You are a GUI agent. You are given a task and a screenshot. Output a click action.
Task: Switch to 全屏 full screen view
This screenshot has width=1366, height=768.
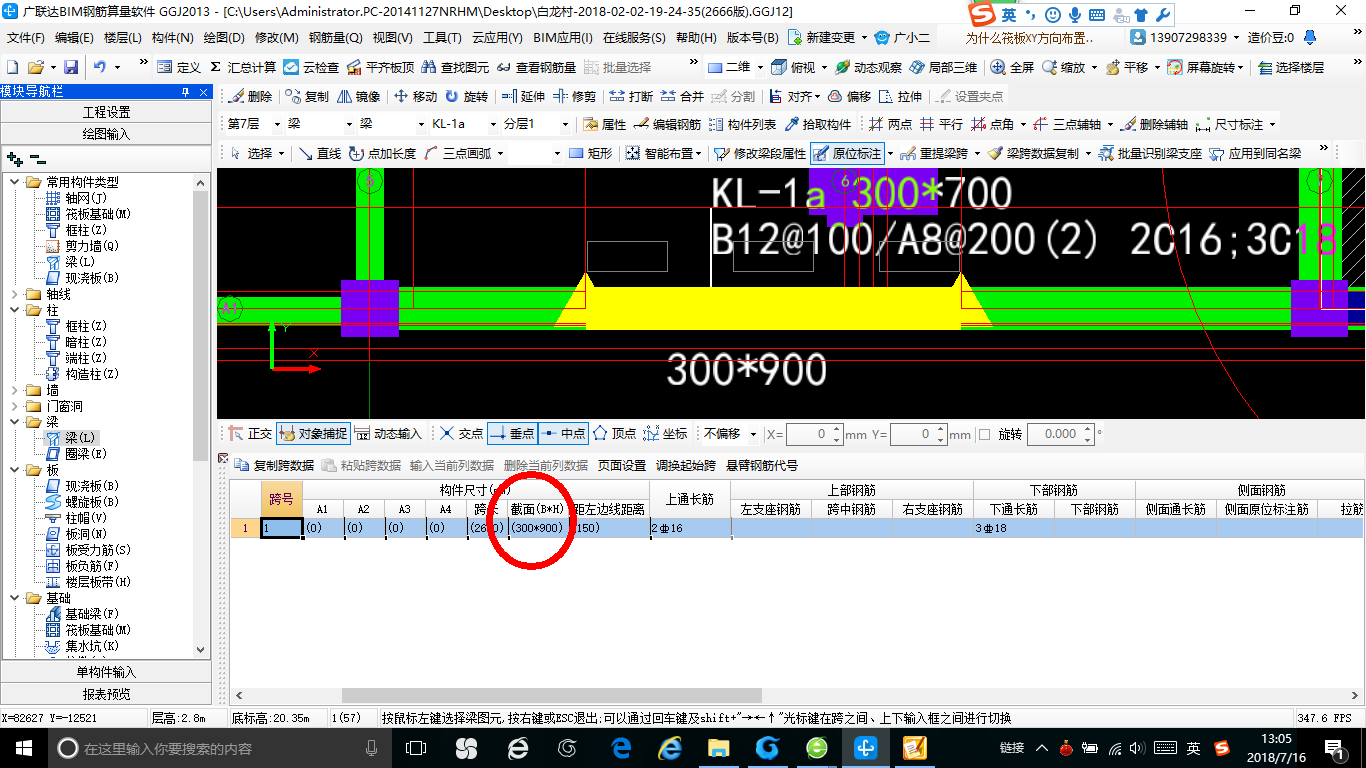point(1013,67)
